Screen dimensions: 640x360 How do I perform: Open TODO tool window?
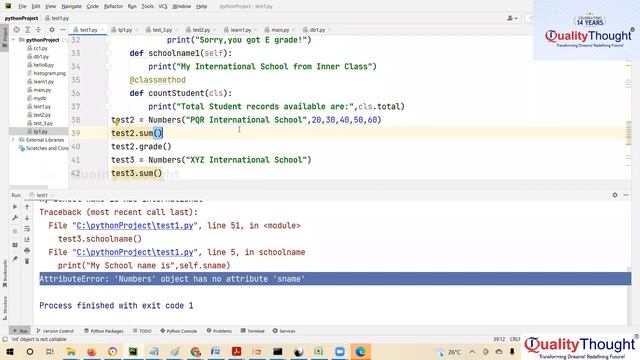pos(142,331)
